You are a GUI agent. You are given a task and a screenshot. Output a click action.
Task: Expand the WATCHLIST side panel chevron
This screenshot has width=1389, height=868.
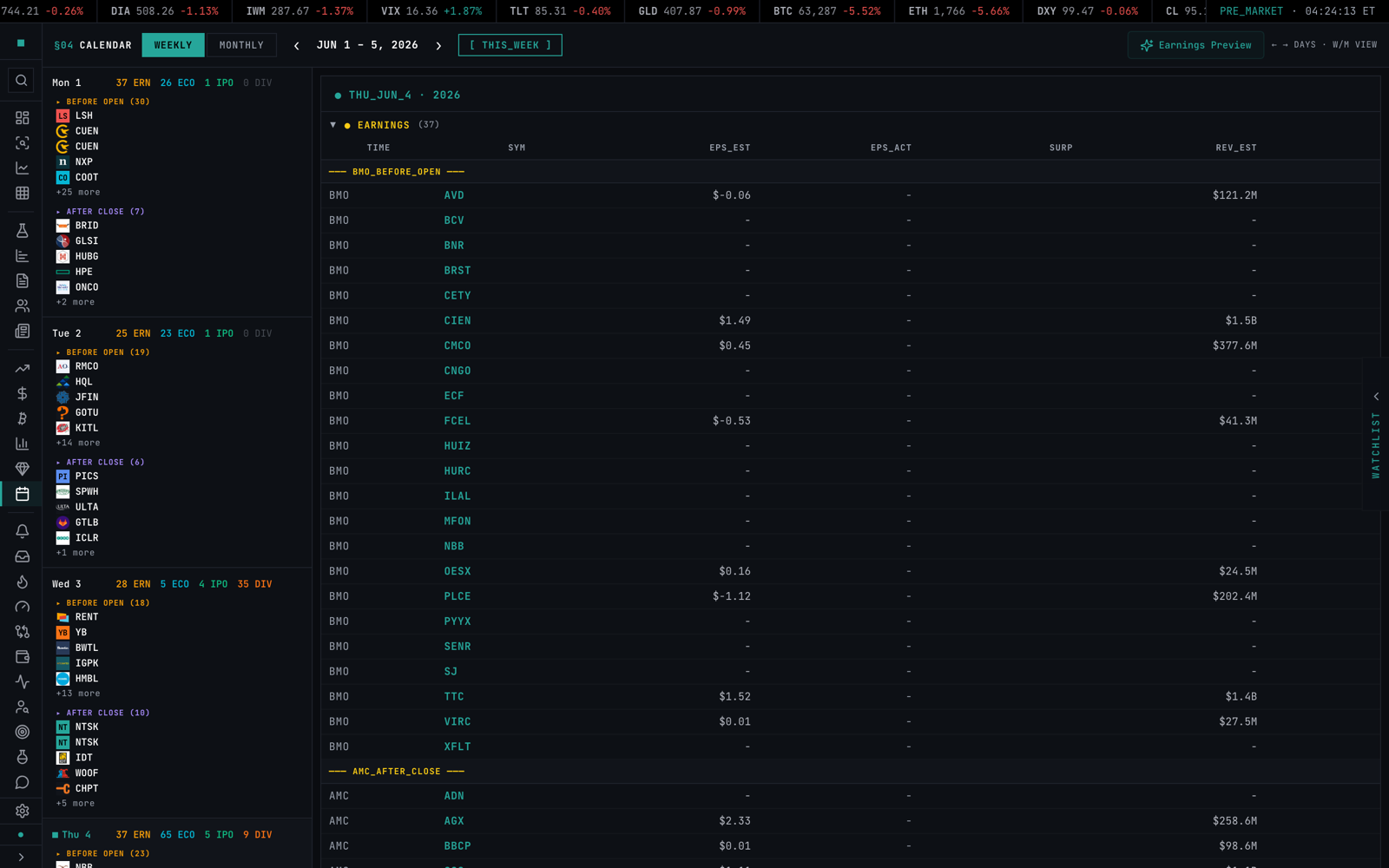1376,397
